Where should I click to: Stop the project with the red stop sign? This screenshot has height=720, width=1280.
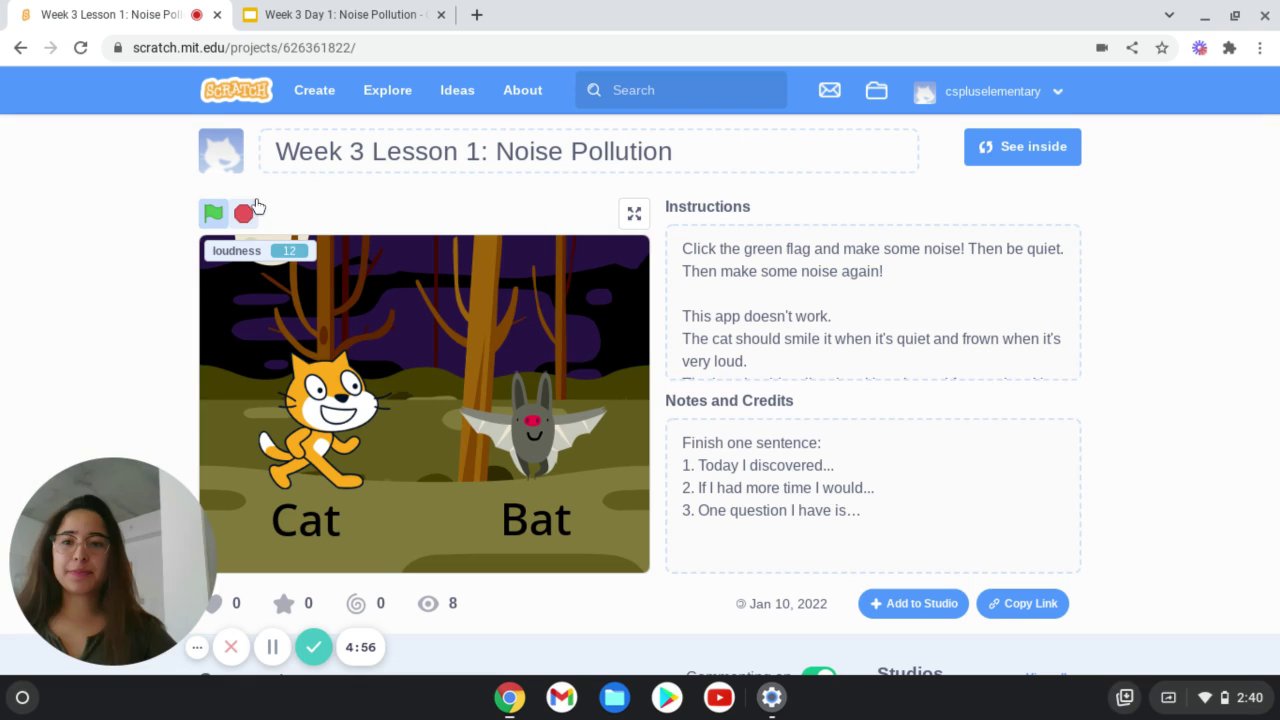(243, 213)
